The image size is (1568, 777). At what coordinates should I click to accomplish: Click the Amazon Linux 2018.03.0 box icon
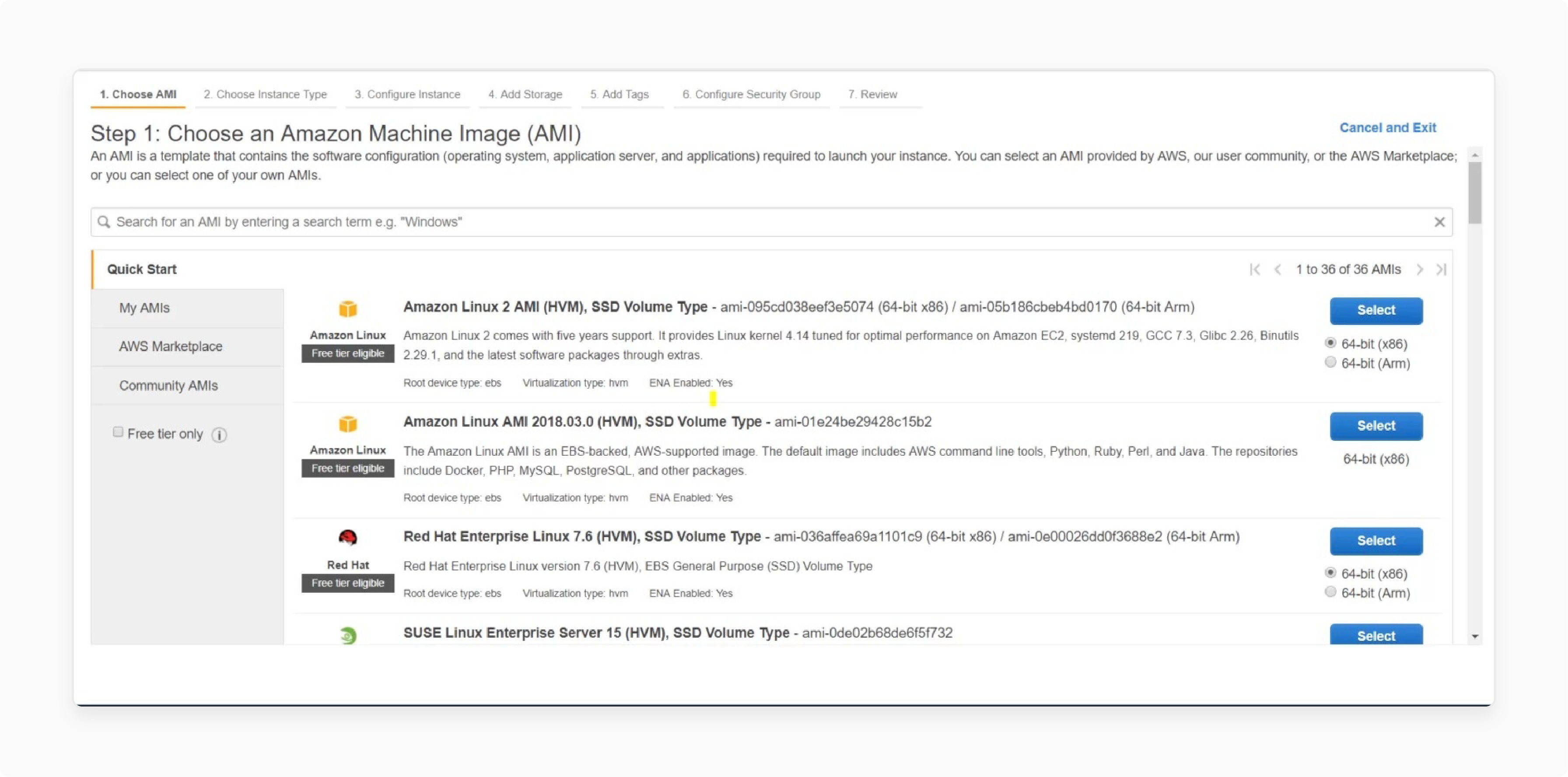[347, 423]
